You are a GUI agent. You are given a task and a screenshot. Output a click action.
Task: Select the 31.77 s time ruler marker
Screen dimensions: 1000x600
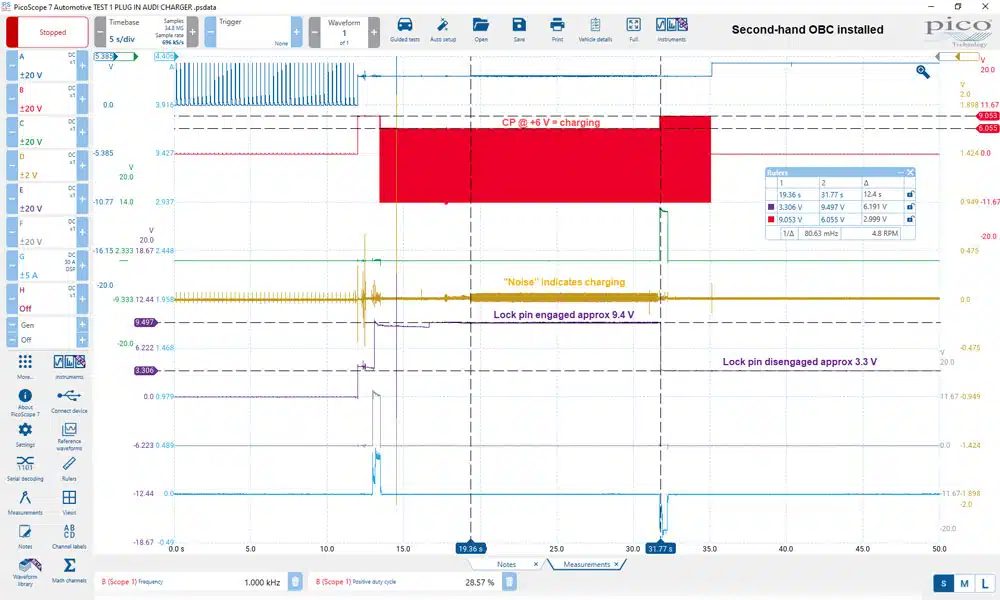660,548
